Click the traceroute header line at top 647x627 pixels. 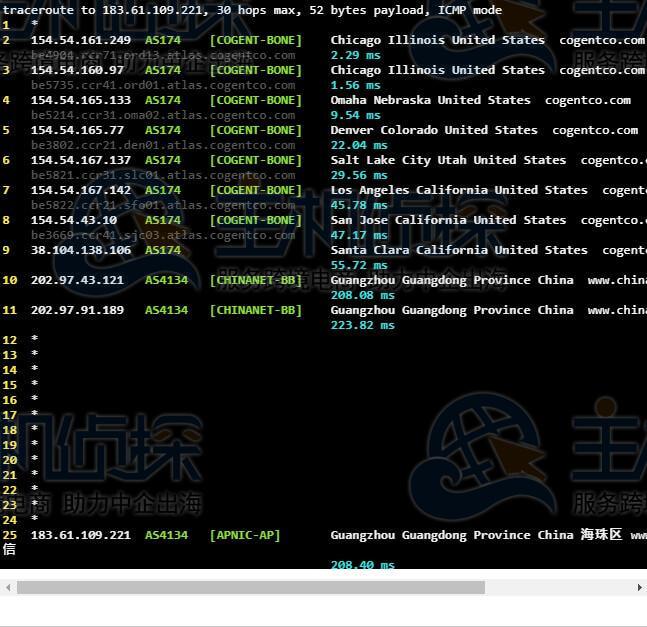[x=251, y=10]
